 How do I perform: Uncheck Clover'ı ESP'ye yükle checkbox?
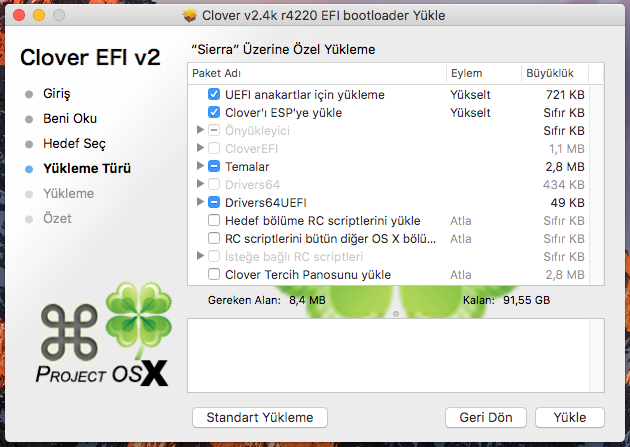tap(214, 112)
